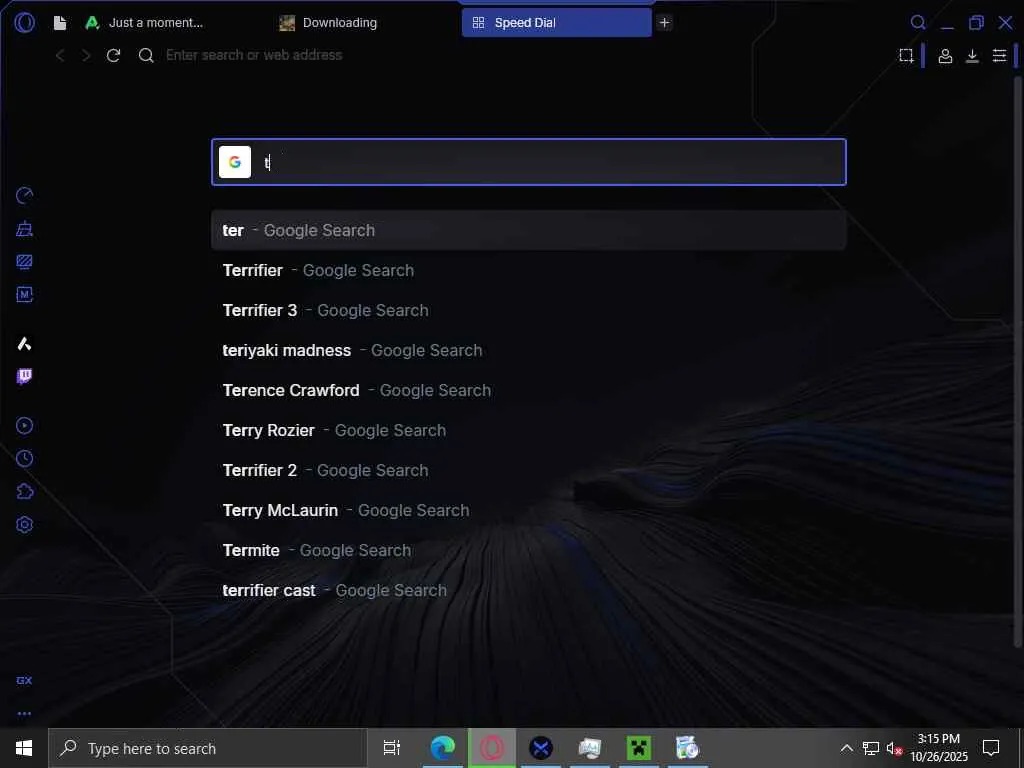Open the Aria AI sidebar icon
The width and height of the screenshot is (1024, 768).
[x=24, y=344]
